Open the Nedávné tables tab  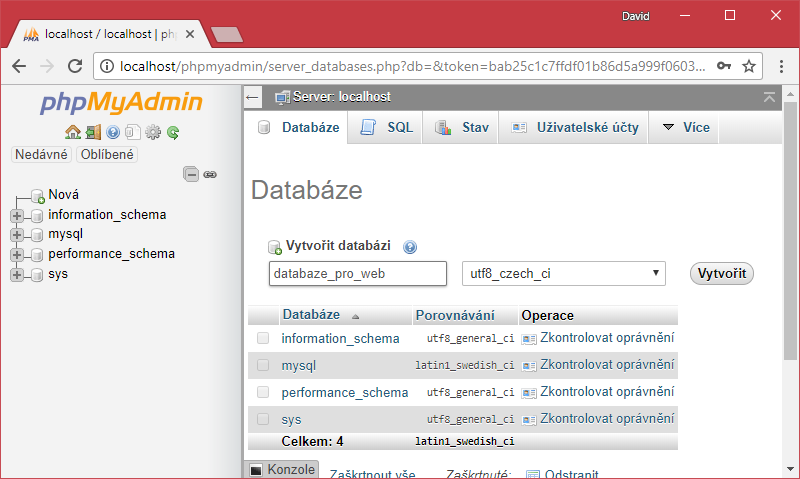[x=41, y=155]
